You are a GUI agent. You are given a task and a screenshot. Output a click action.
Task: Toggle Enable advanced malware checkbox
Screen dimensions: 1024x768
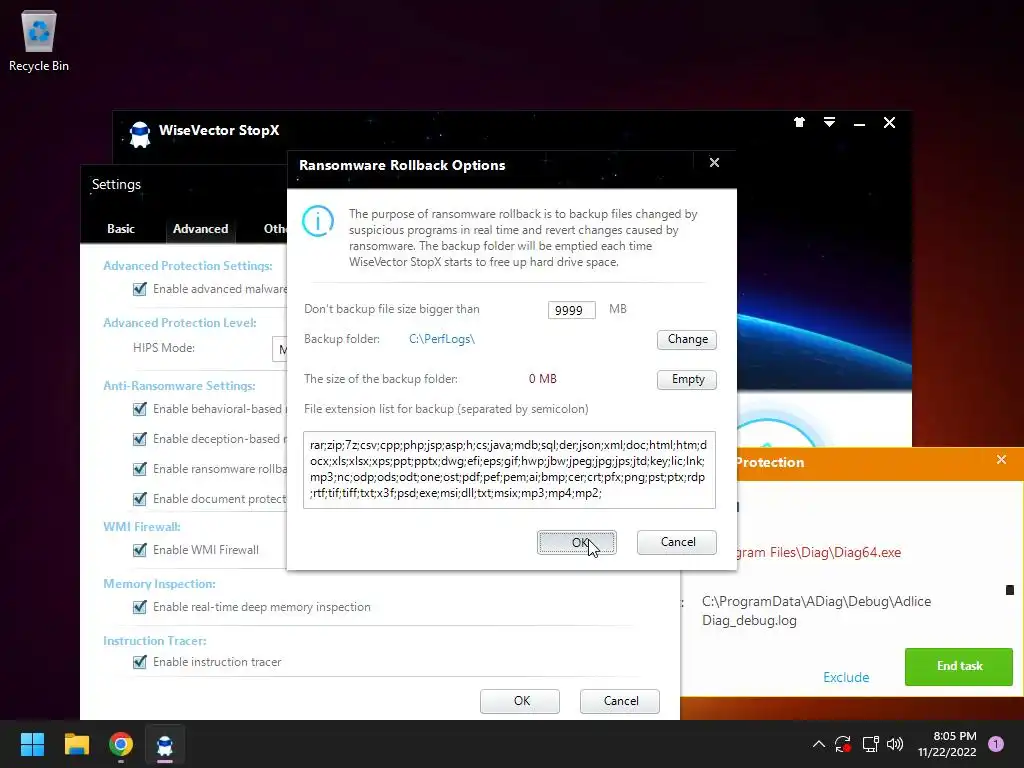click(x=140, y=289)
